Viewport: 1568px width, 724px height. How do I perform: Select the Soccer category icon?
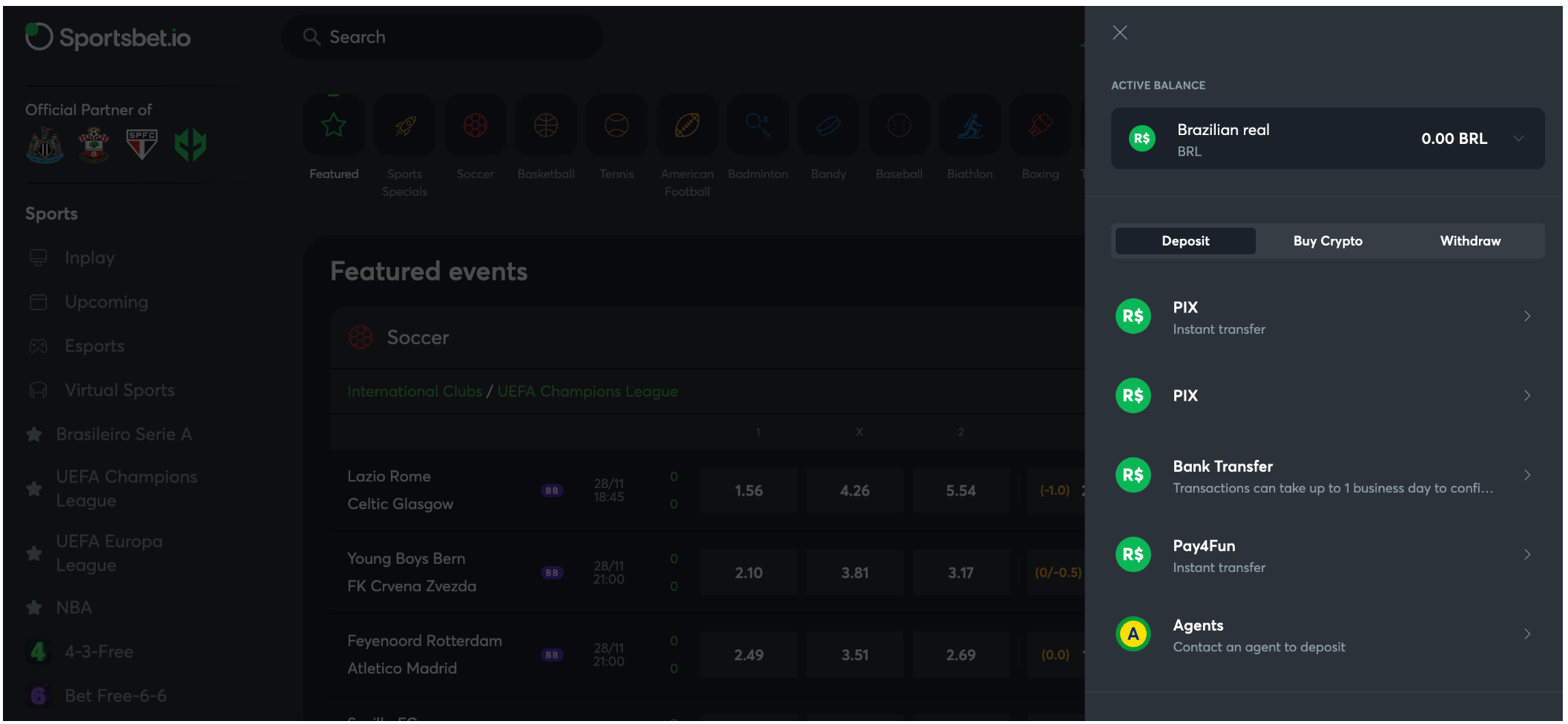tap(475, 126)
